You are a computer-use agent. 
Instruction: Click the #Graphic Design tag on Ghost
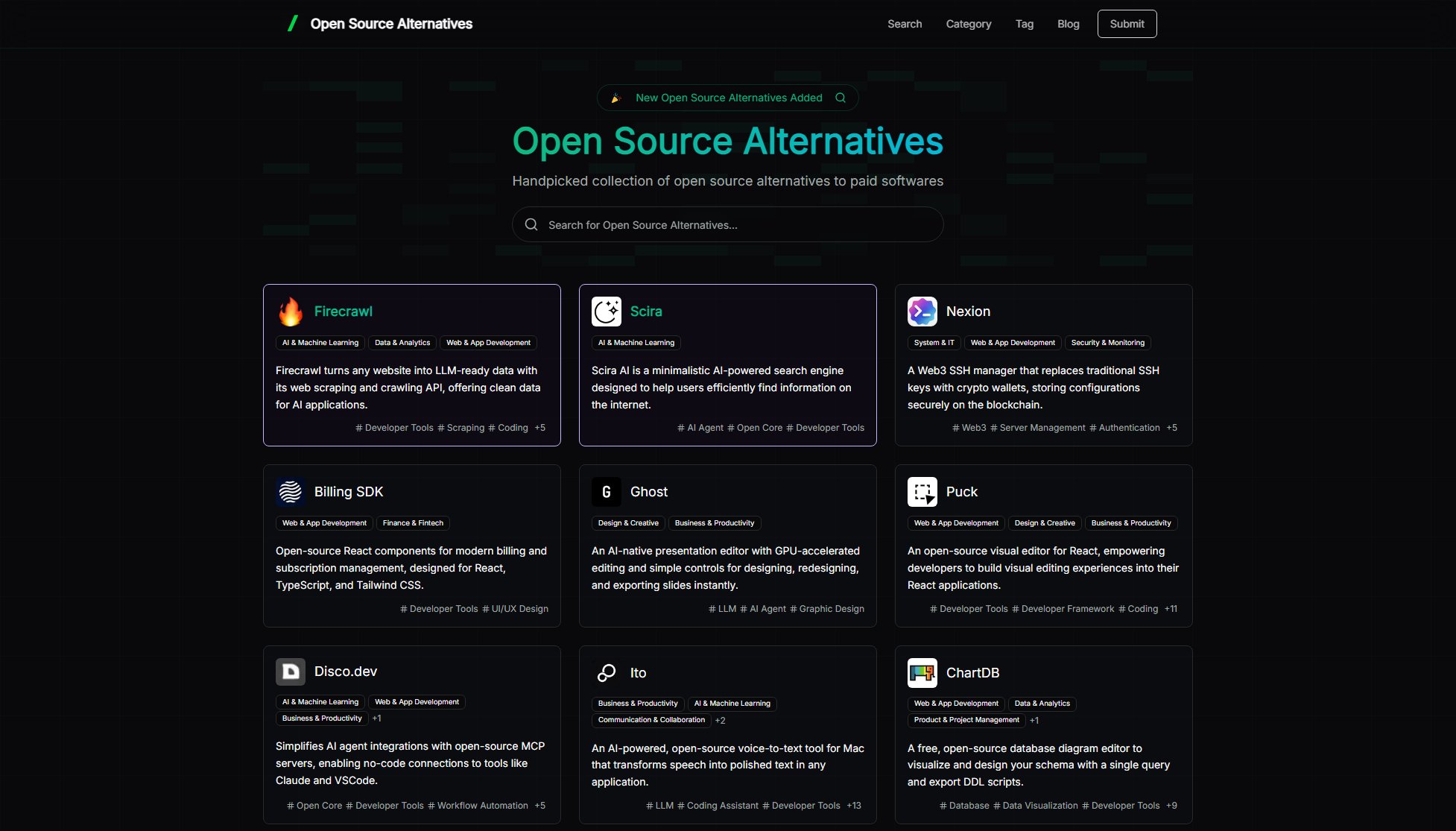[827, 609]
